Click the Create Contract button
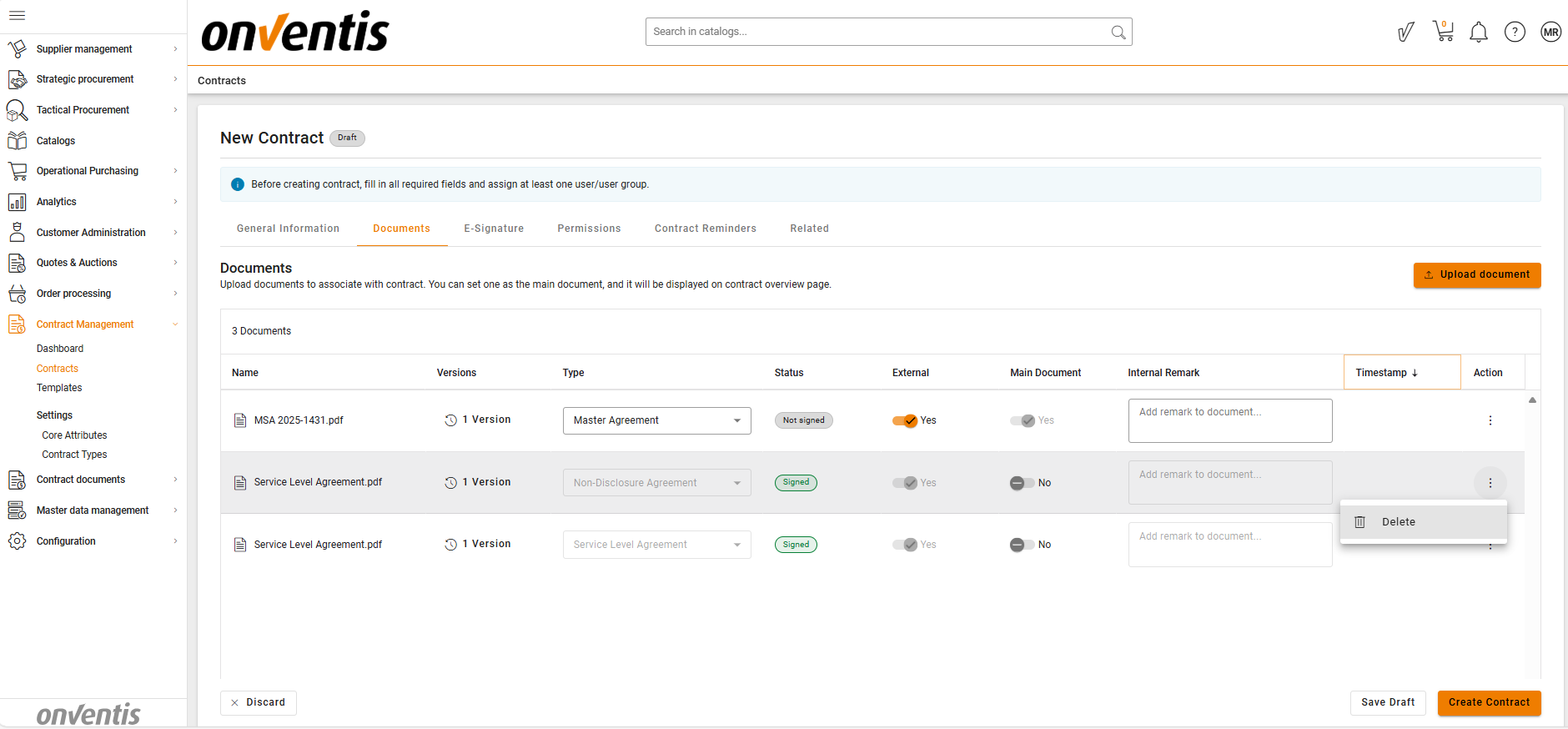 [x=1488, y=702]
